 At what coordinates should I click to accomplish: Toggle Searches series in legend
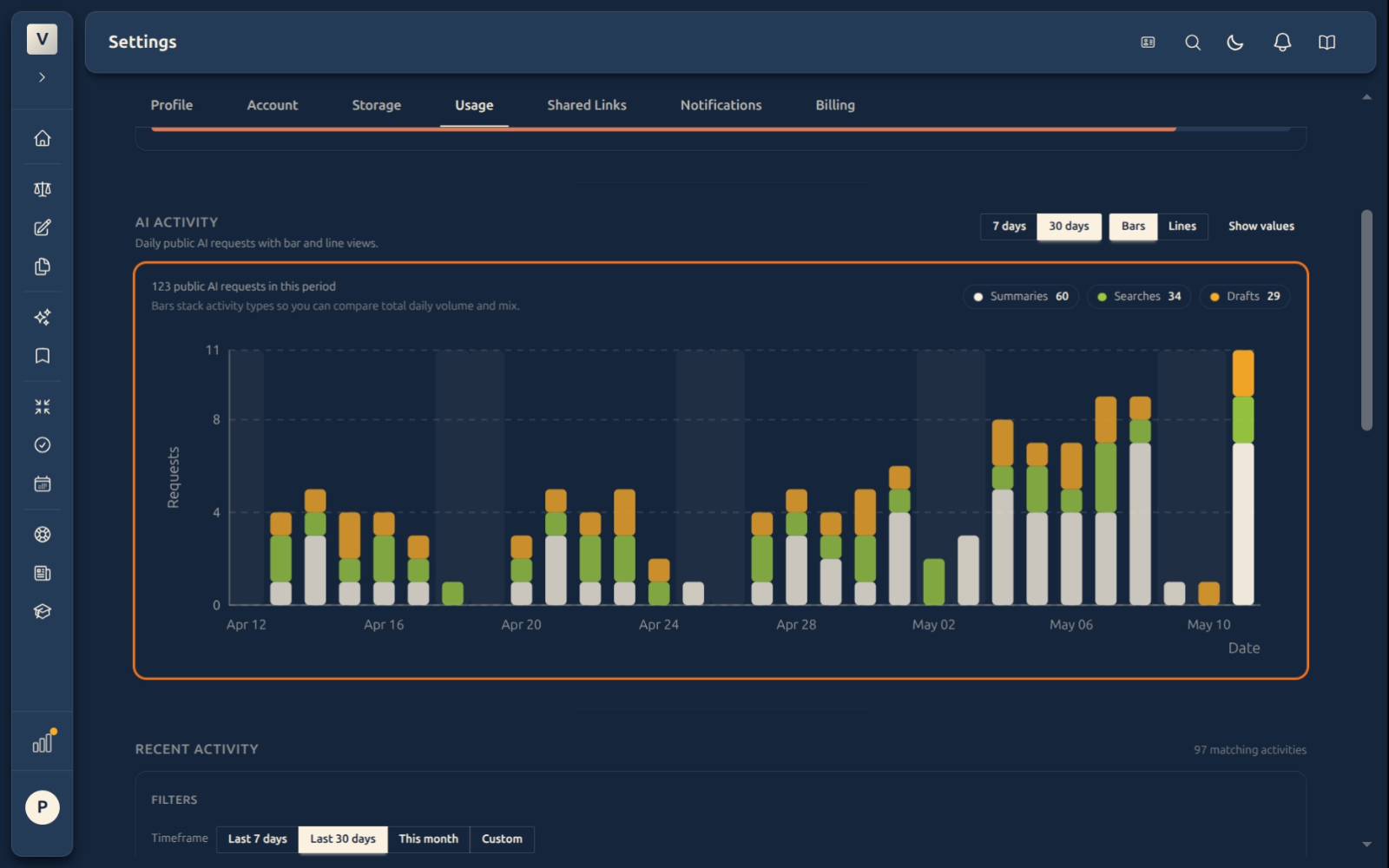click(1138, 297)
